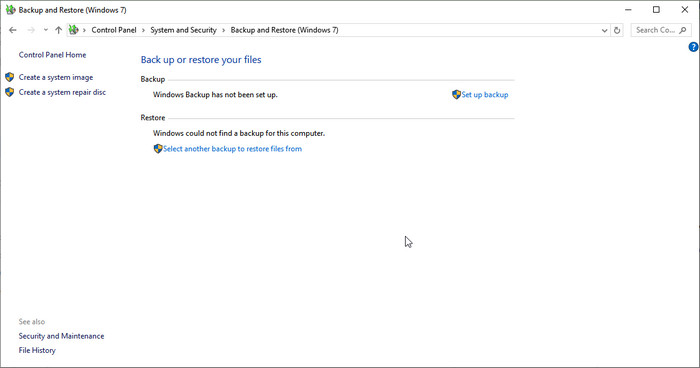Image resolution: width=700 pixels, height=368 pixels.
Task: Open Security and Maintenance link
Action: click(61, 336)
